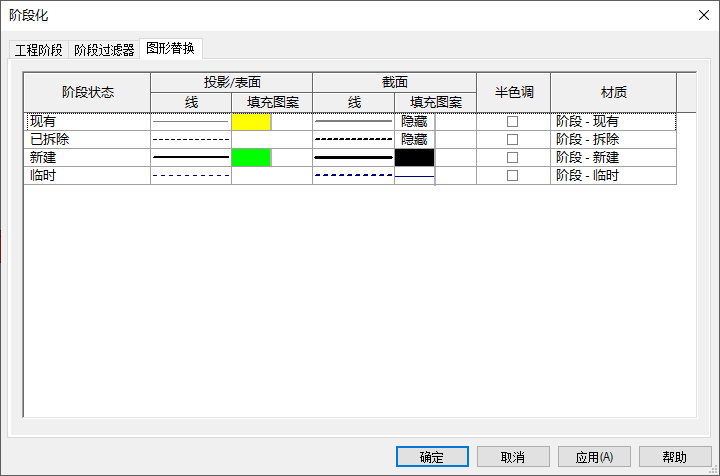Select the 临时 phase status row
Image resolution: width=720 pixels, height=476 pixels.
[x=87, y=175]
